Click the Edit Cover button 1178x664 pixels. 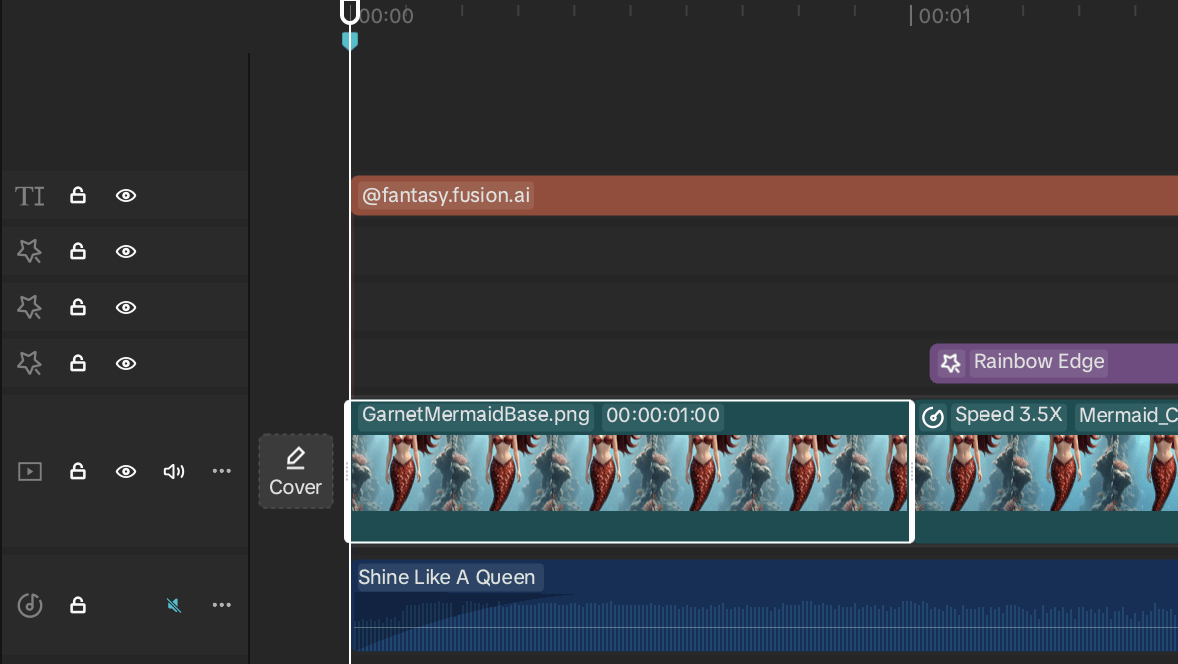tap(295, 471)
